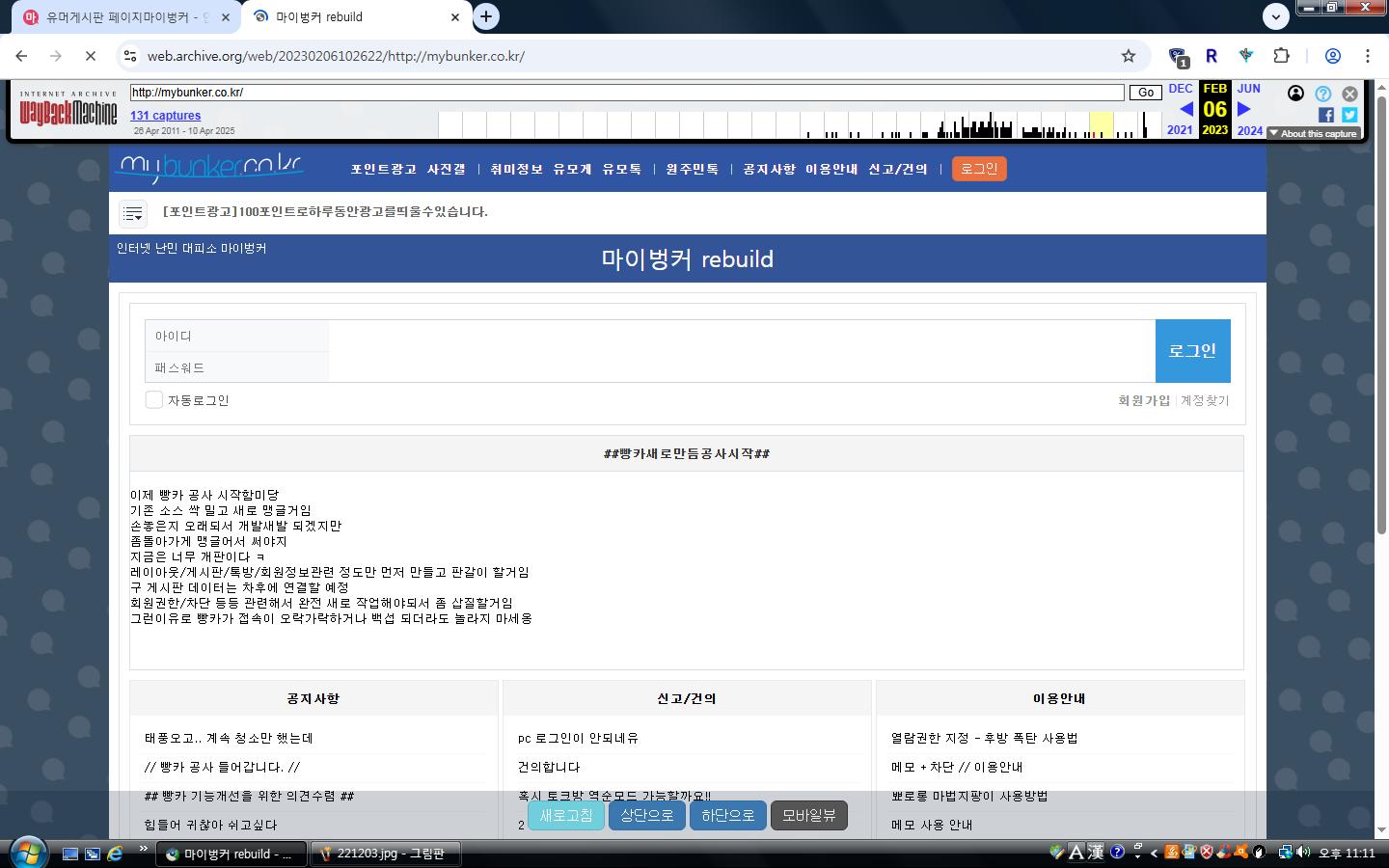
Task: Open Chrome tab search dropdown arrow
Action: (1275, 16)
